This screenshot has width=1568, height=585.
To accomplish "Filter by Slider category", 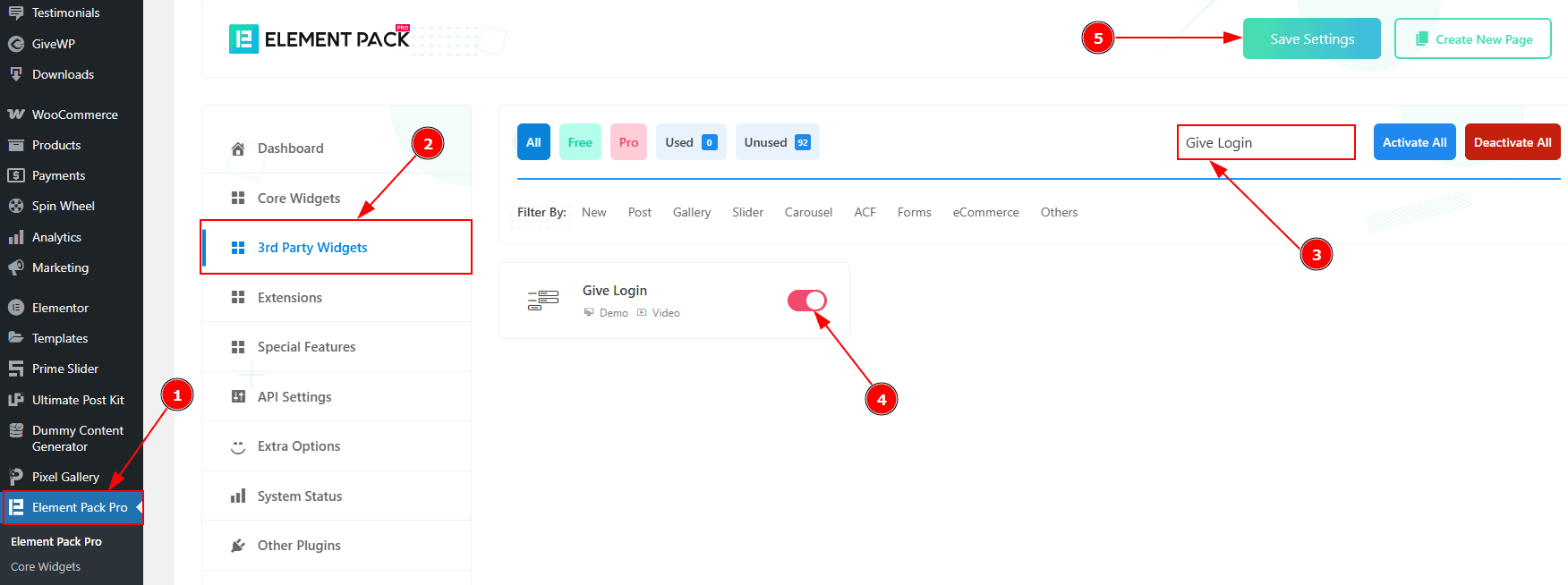I will point(748,212).
